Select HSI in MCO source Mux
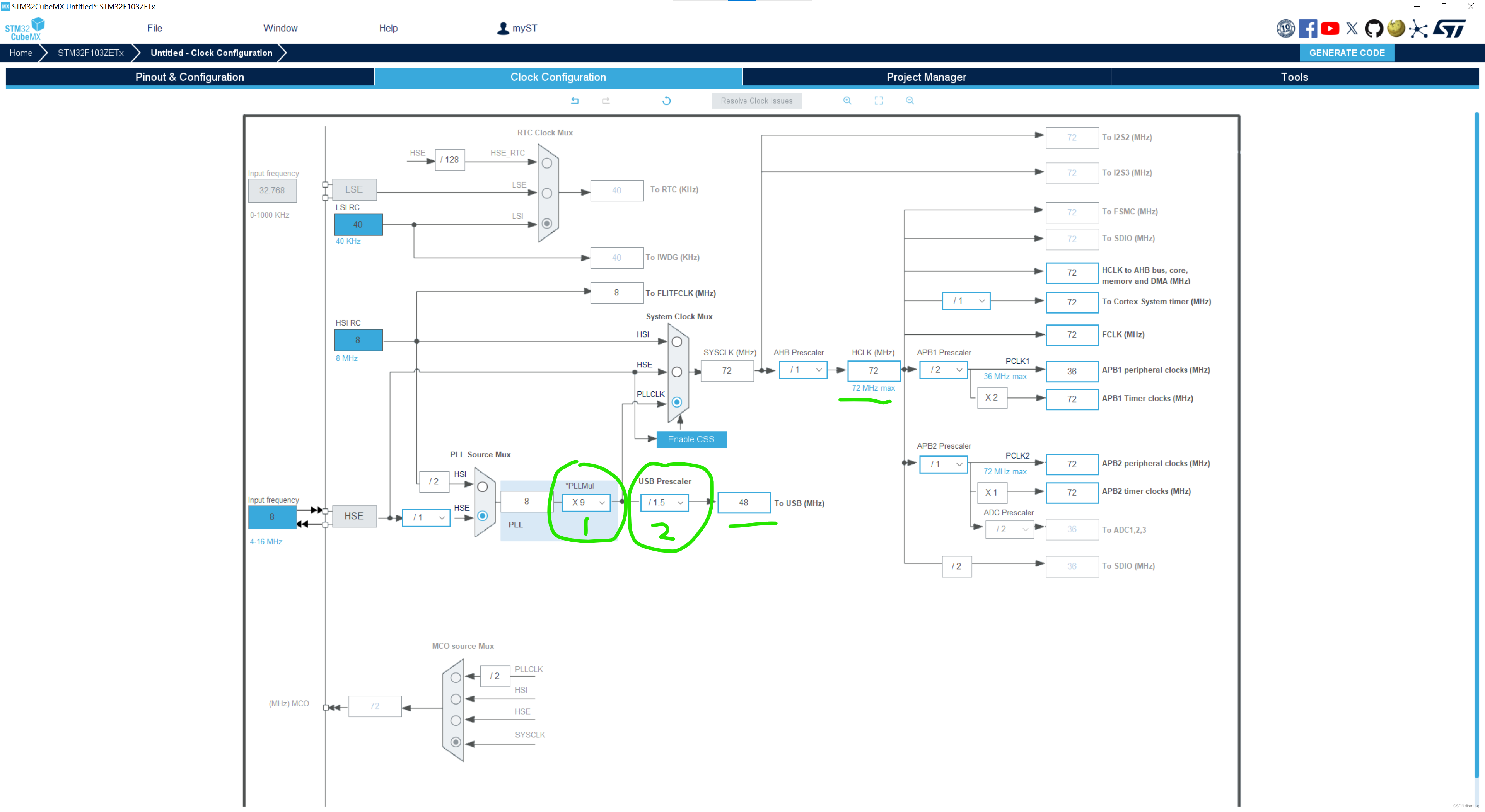1485x812 pixels. click(456, 699)
